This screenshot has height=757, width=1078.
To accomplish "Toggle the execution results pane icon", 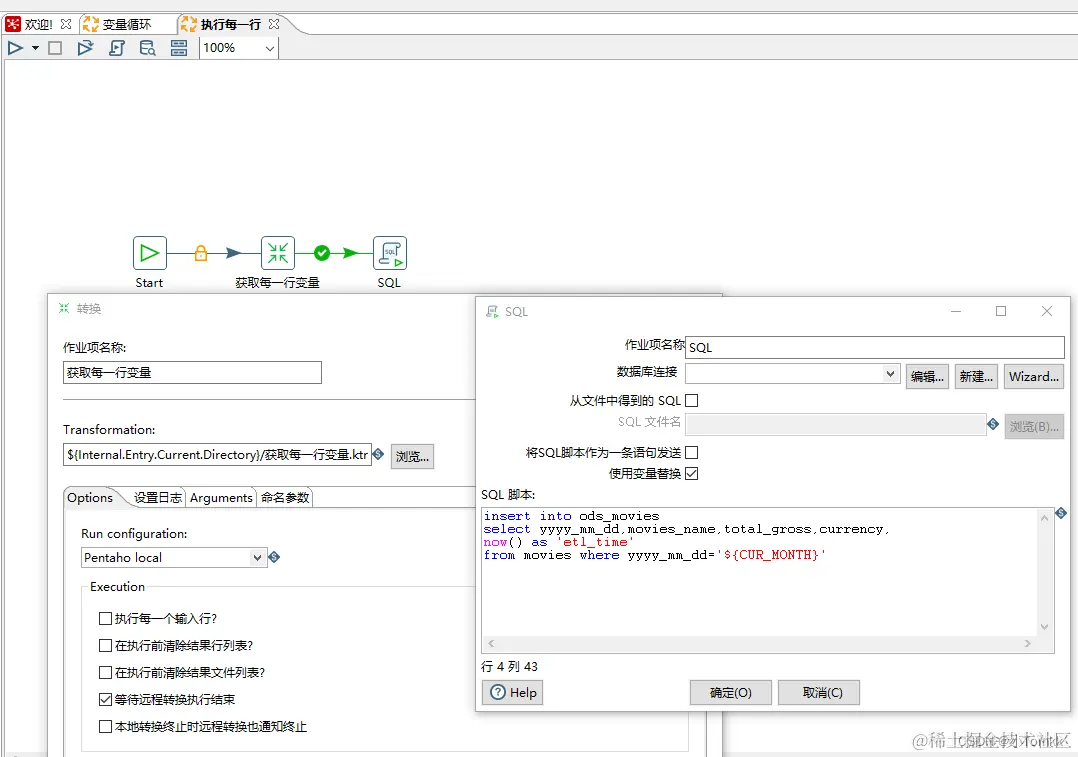I will (179, 48).
